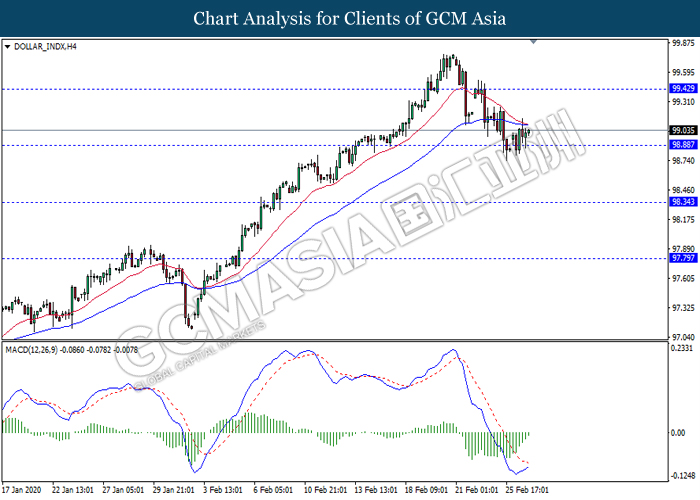Click the 17 Jan 2020 date label
Screen dimensions: 700x500
click(22, 490)
